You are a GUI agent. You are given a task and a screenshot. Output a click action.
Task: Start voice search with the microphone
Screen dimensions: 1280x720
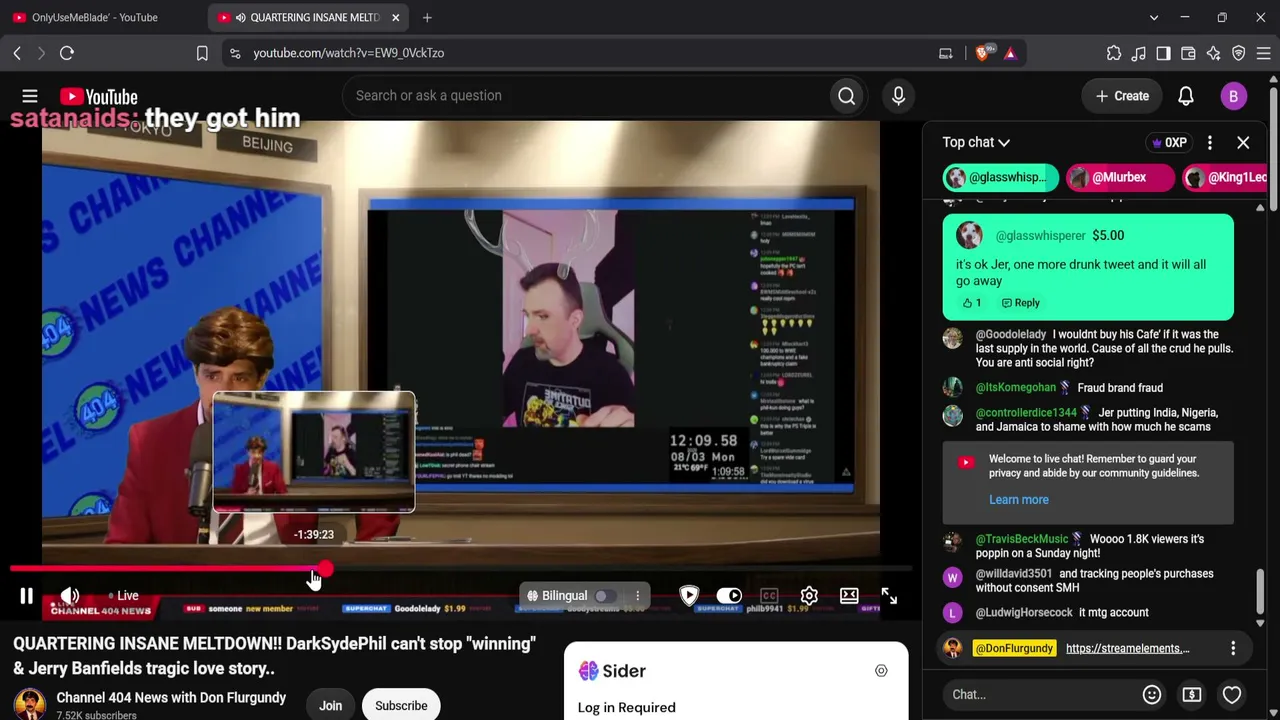898,96
